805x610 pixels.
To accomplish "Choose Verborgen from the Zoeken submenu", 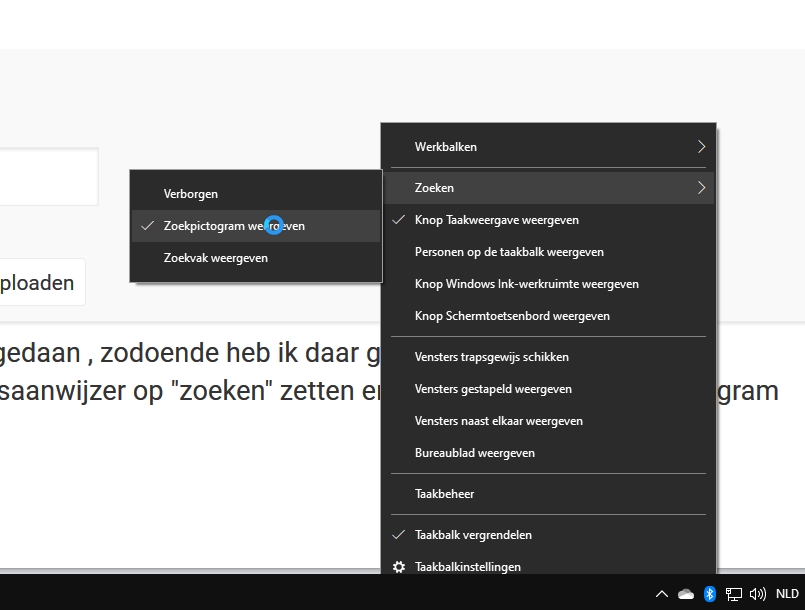I will 191,193.
